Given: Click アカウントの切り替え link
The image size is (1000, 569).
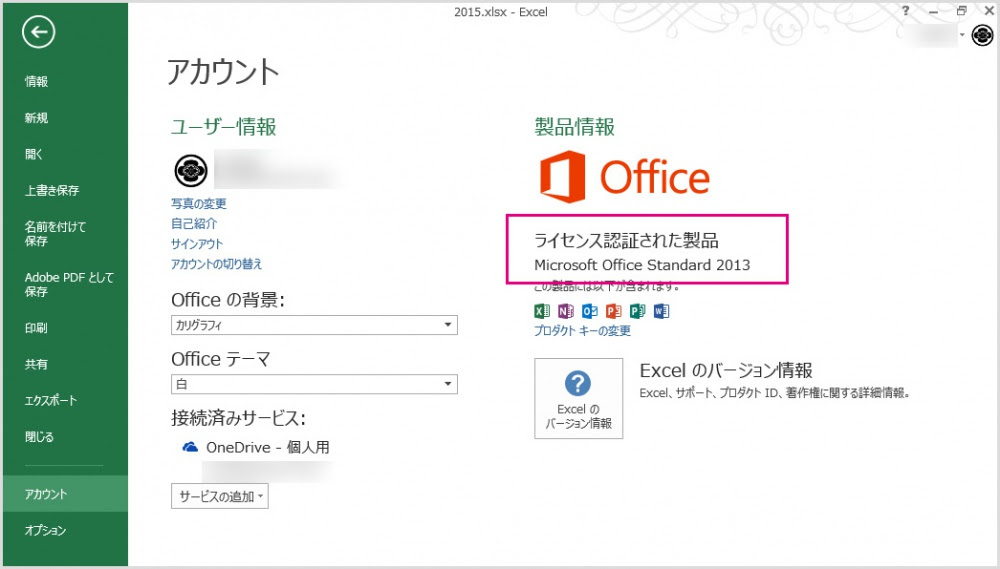Looking at the screenshot, I should 216,264.
